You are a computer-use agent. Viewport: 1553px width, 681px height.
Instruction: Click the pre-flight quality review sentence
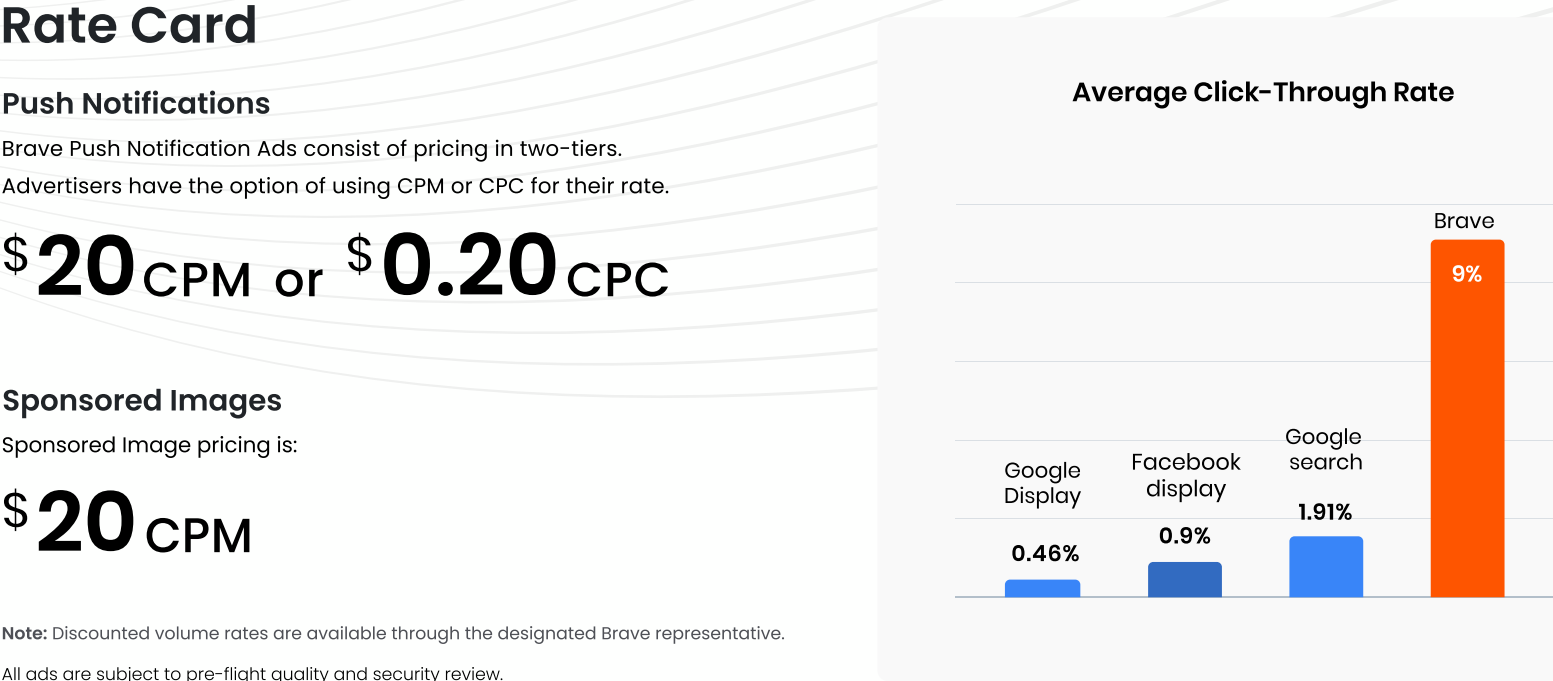coord(252,672)
